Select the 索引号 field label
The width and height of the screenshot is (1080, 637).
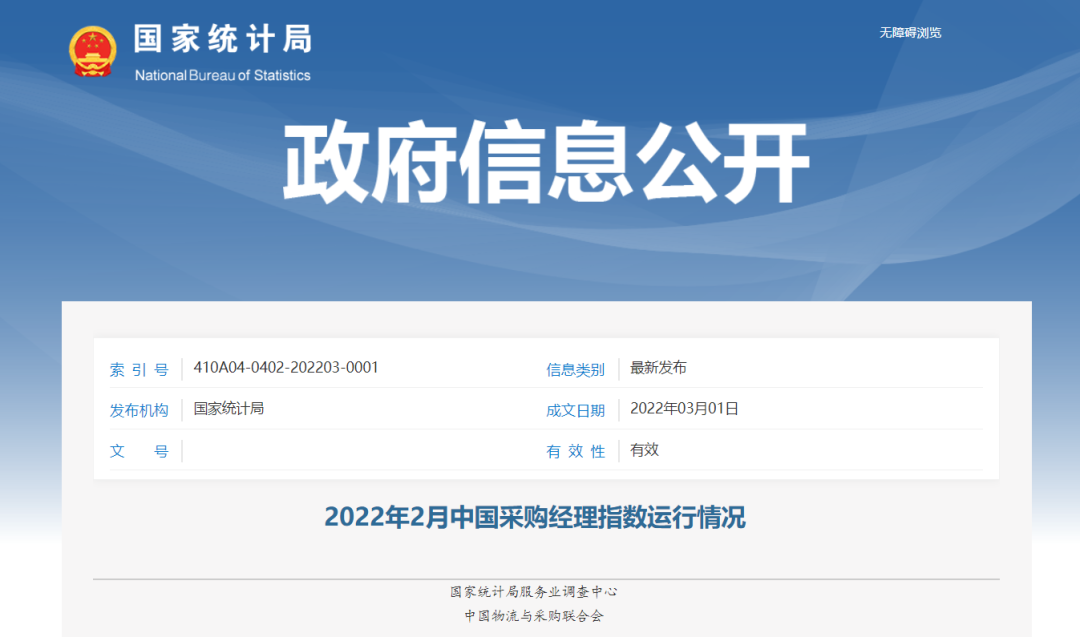point(140,368)
